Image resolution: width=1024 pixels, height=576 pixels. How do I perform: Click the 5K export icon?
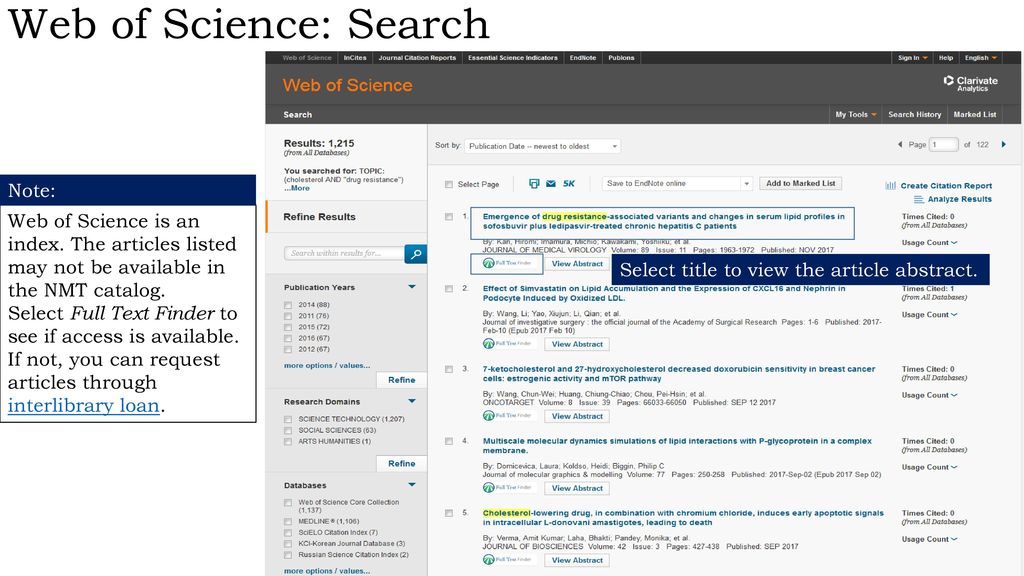coord(569,184)
